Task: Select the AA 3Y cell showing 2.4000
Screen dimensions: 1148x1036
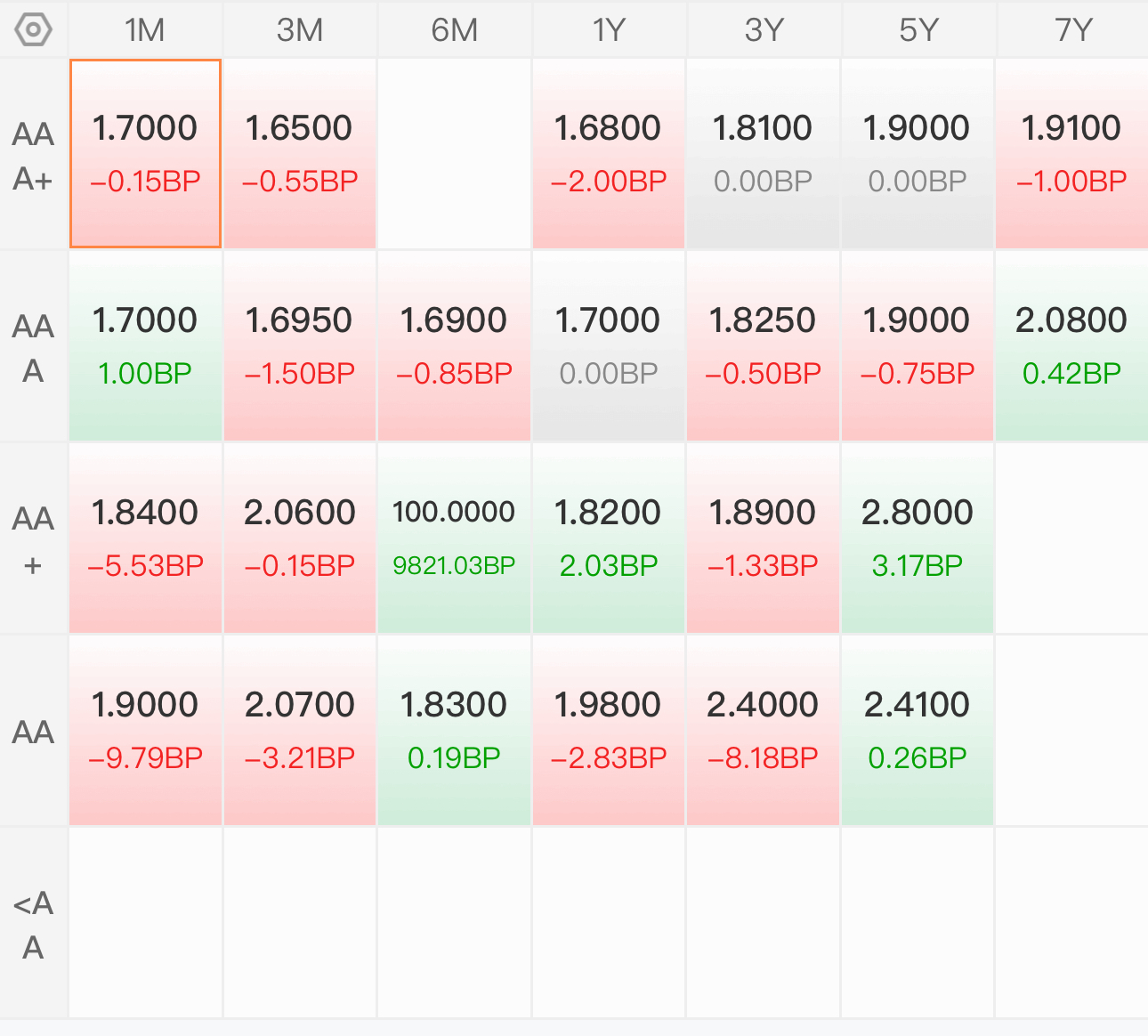Action: click(x=764, y=731)
